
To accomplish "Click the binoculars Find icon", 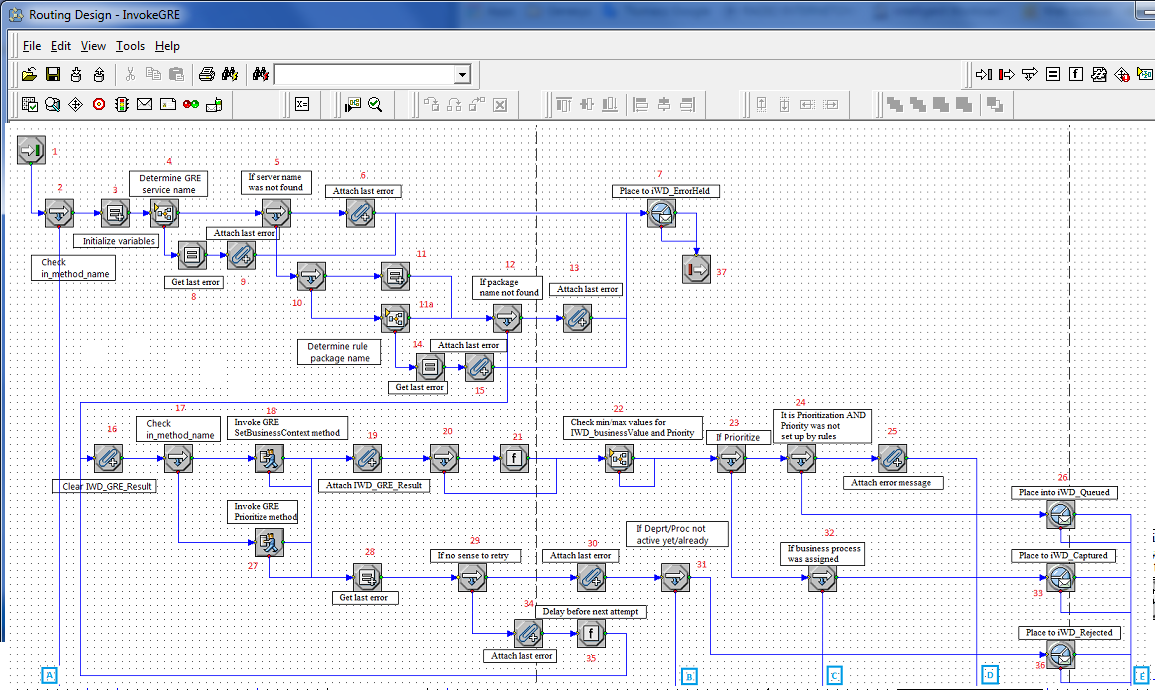I will 229,74.
